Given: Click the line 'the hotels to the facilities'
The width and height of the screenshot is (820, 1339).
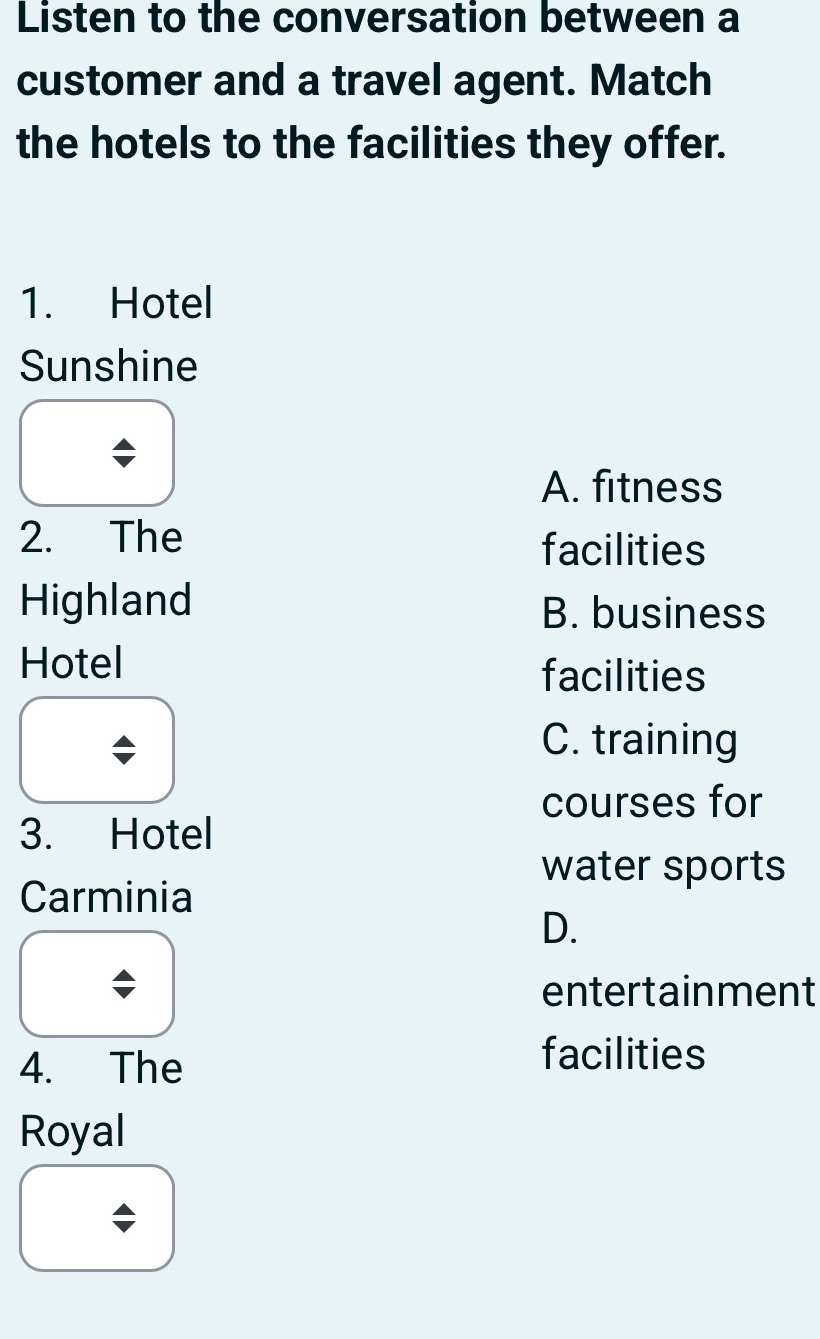Looking at the screenshot, I should coord(371,144).
